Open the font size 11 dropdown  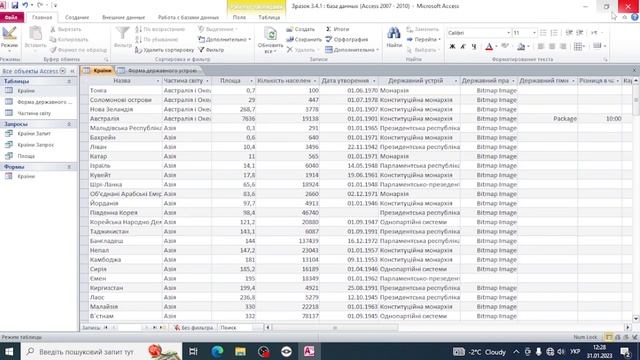(534, 33)
